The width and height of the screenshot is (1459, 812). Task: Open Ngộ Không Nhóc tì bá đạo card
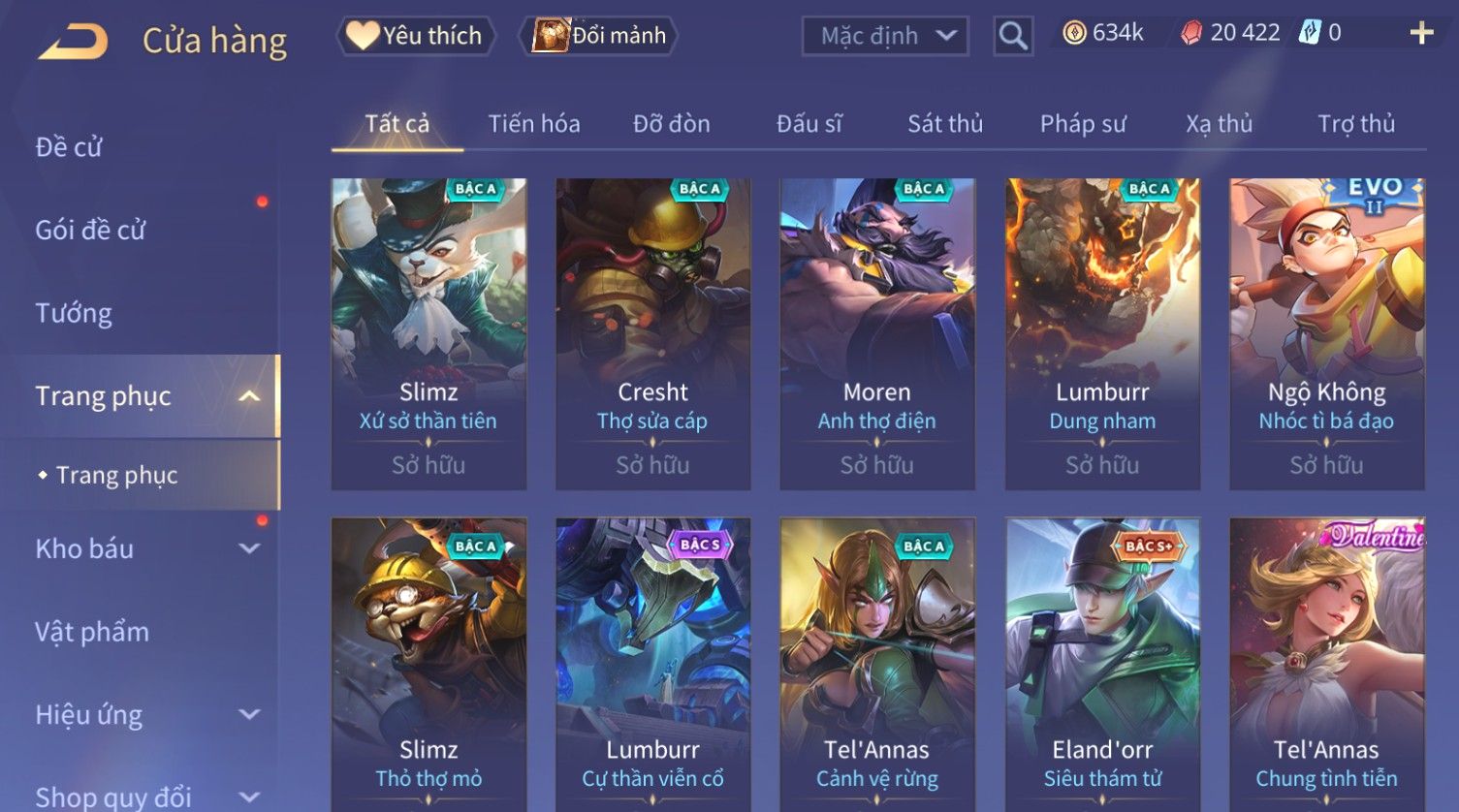click(1327, 333)
